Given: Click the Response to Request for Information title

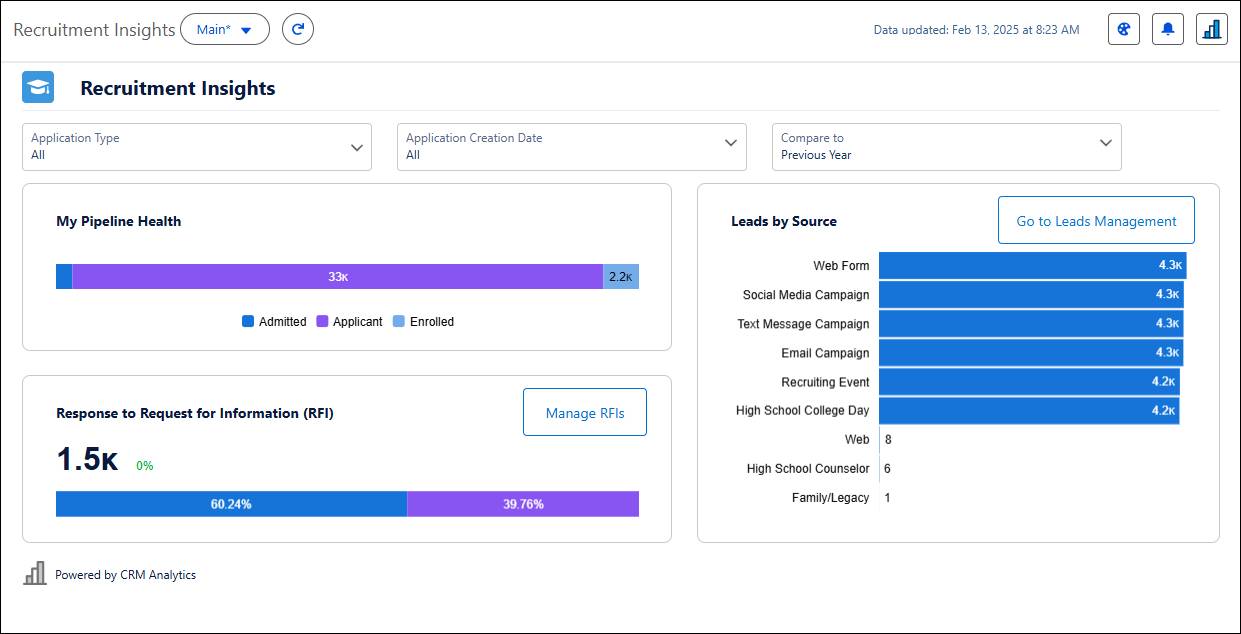Looking at the screenshot, I should 195,413.
